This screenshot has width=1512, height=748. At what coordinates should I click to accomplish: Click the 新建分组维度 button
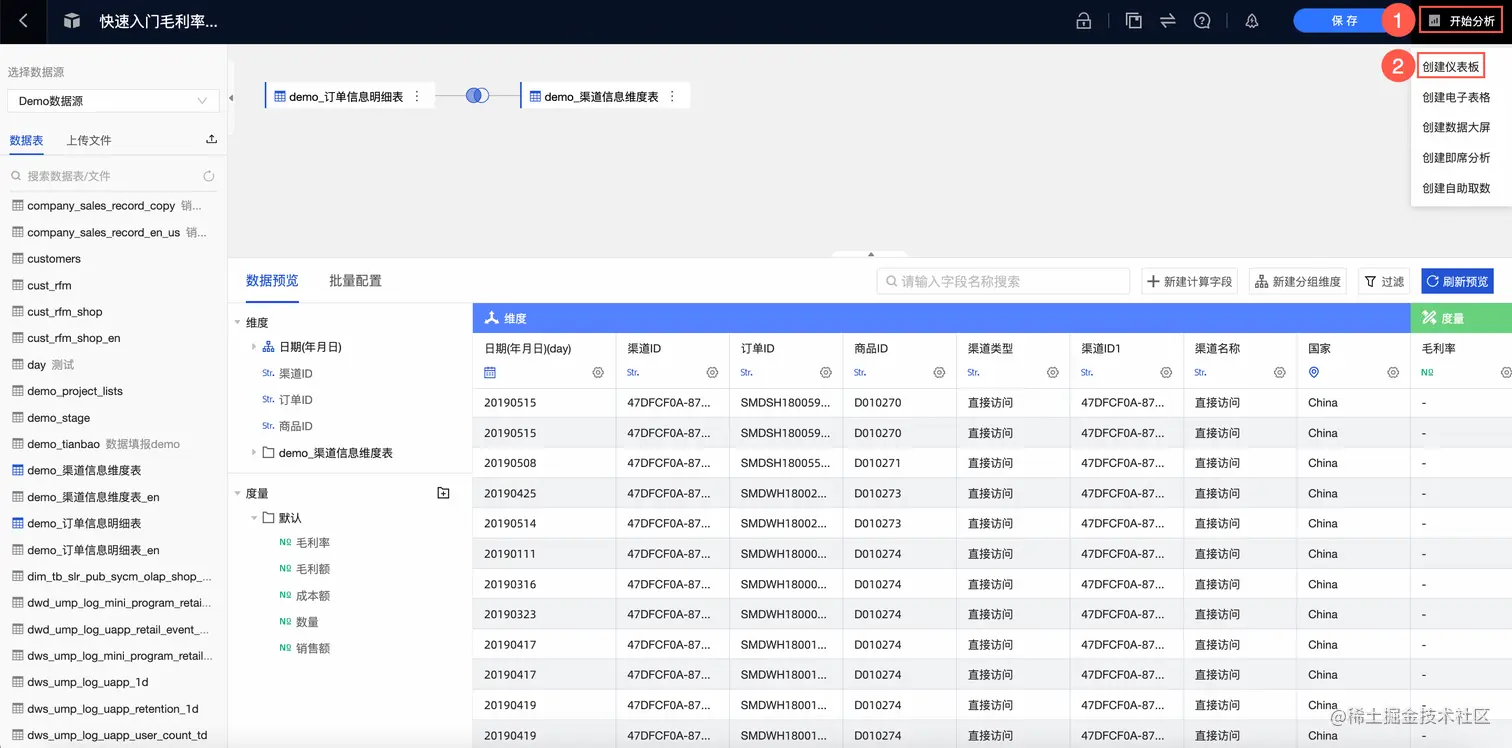pos(1298,282)
